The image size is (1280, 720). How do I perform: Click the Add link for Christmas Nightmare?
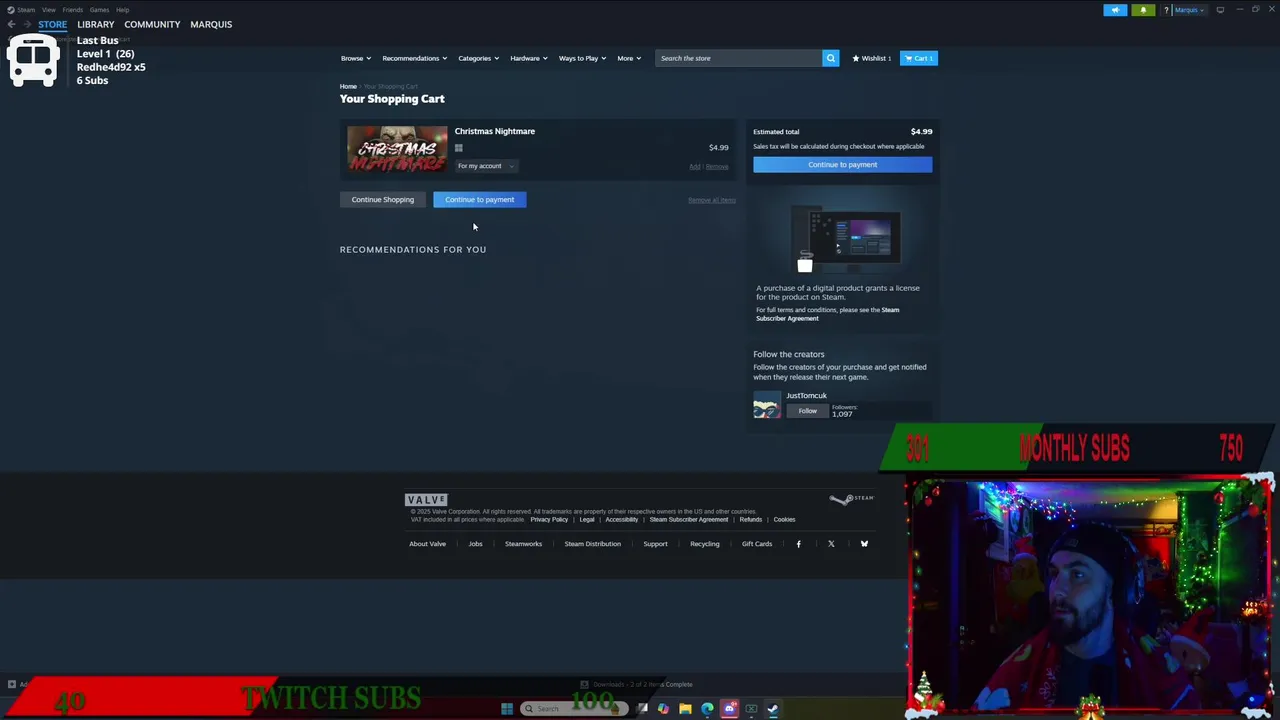[694, 167]
